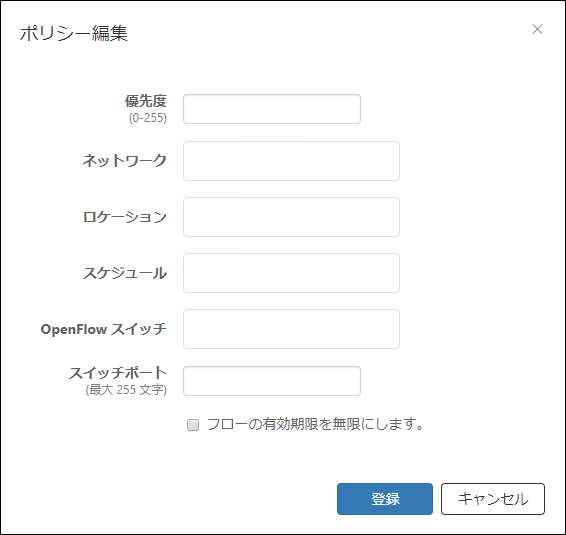566x535 pixels.
Task: Click the スケジュール label text
Action: [125, 273]
